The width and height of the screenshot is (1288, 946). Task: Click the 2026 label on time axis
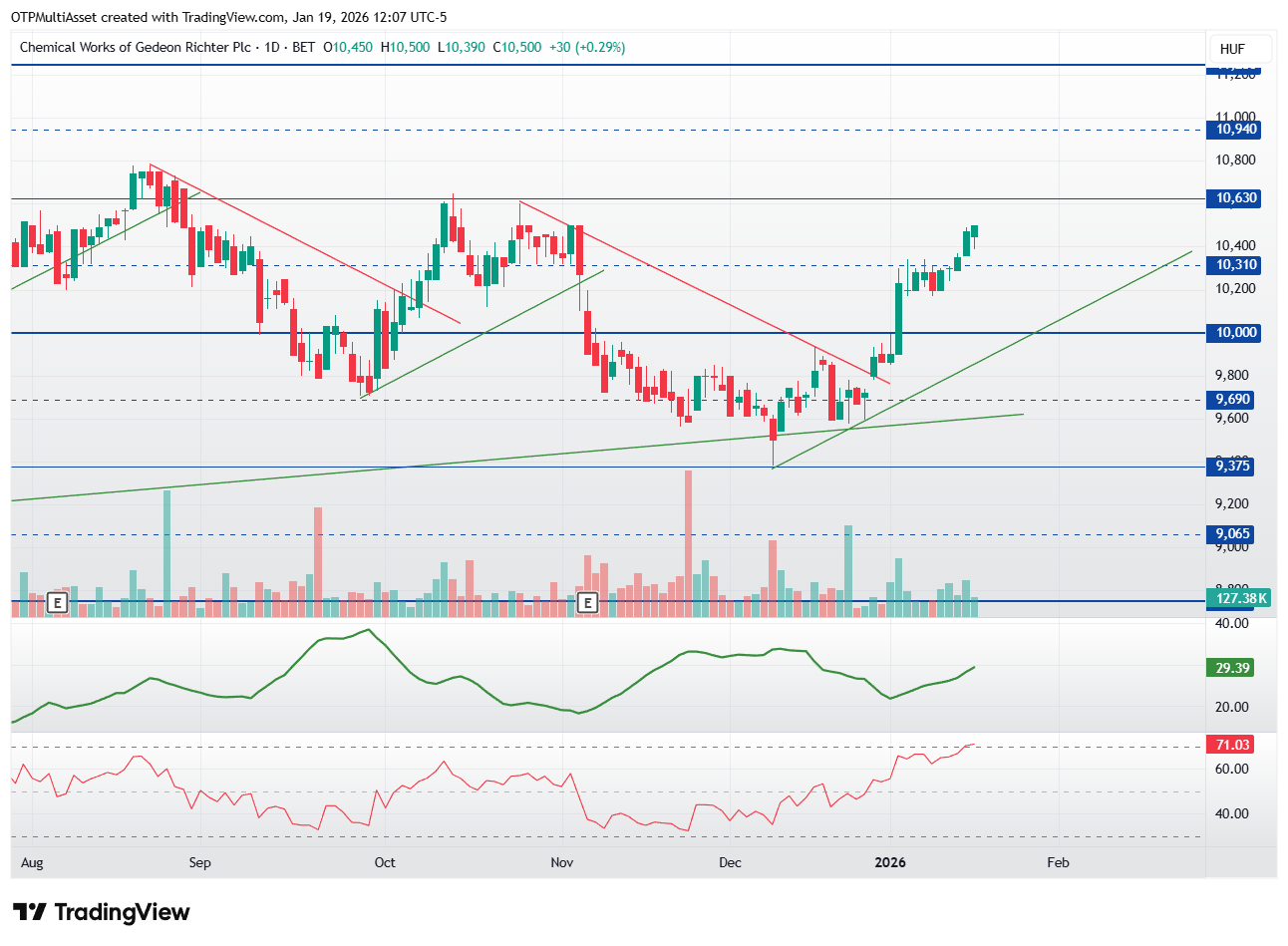tap(889, 862)
